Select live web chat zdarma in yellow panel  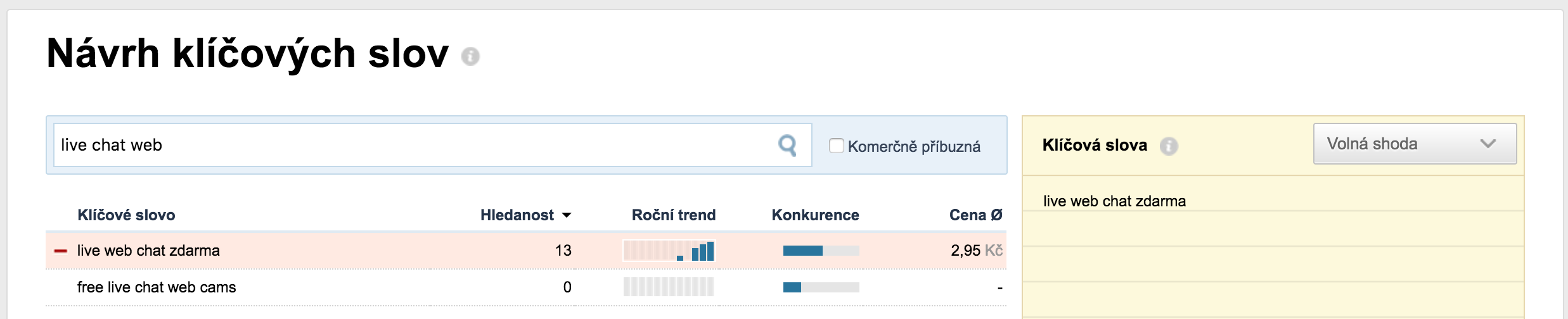pyautogui.click(x=1114, y=201)
